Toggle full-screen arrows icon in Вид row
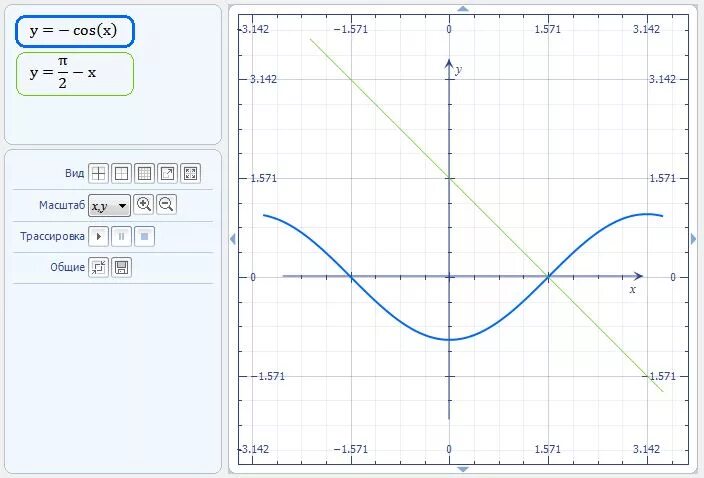 pos(190,173)
